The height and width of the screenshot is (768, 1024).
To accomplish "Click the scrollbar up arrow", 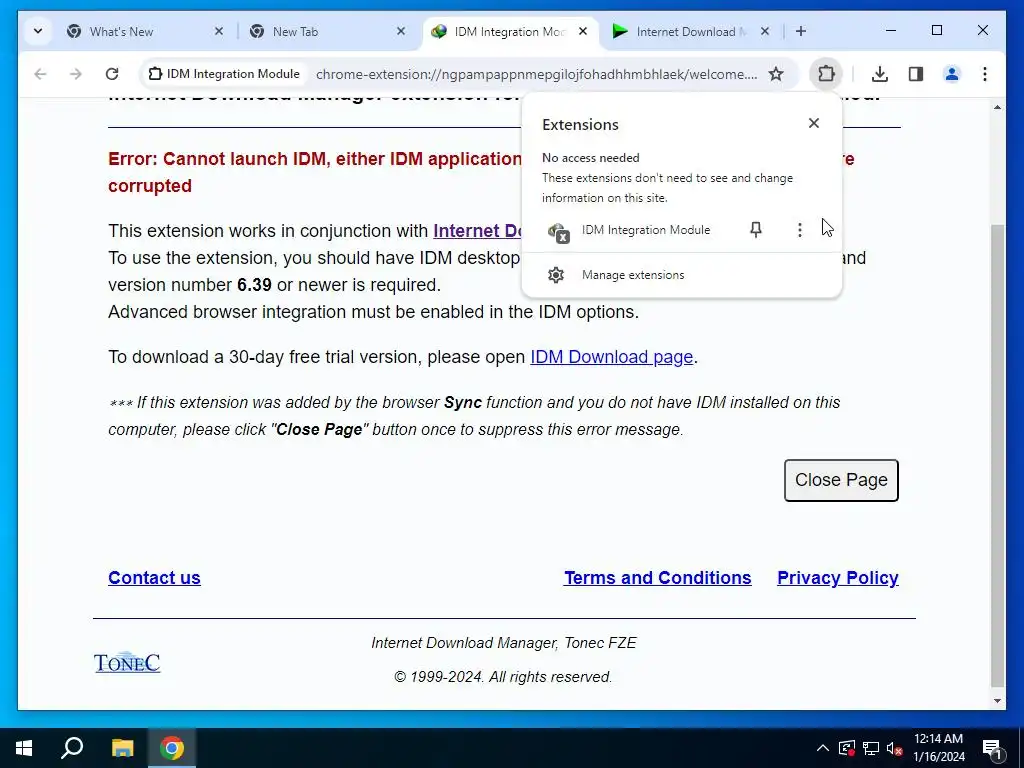I will (997, 106).
